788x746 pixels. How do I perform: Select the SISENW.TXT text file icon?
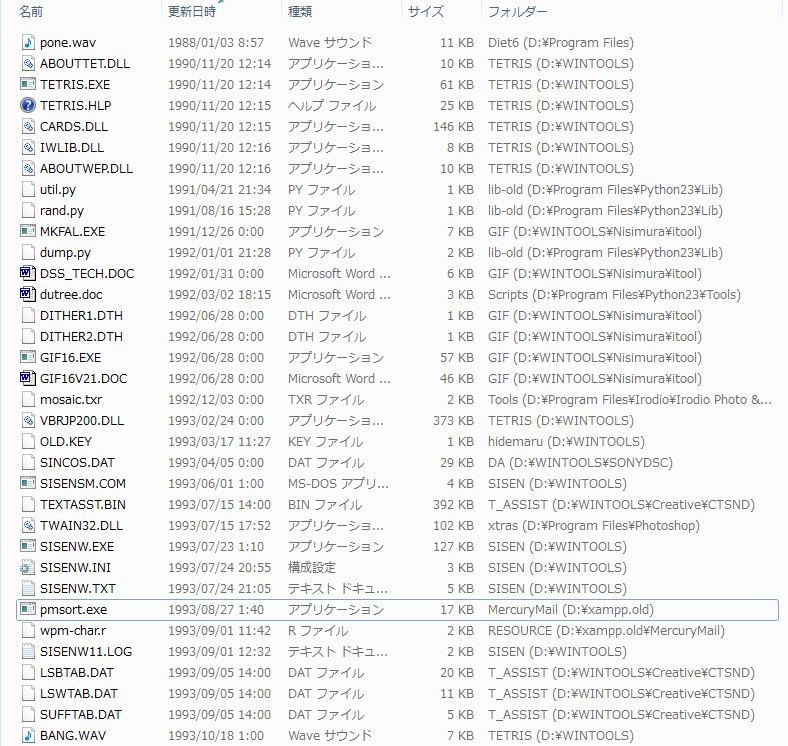coord(28,589)
